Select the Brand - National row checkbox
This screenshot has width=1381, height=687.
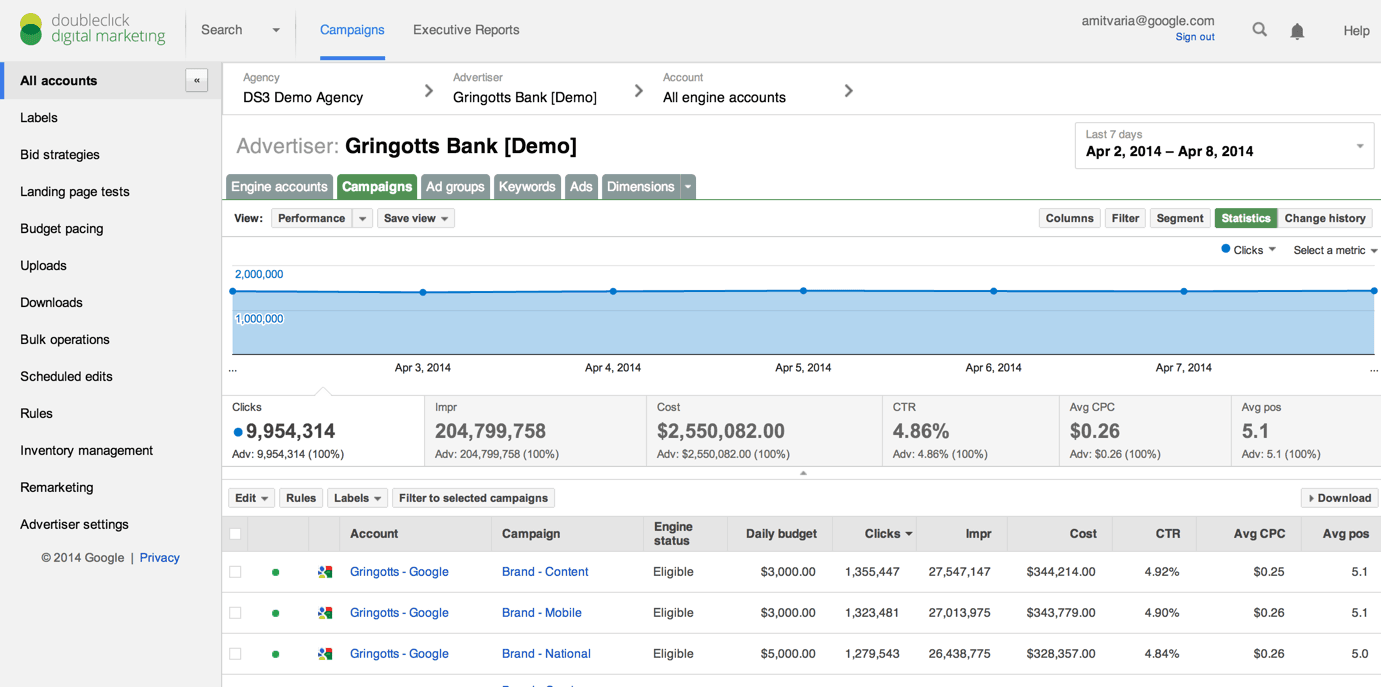(235, 654)
